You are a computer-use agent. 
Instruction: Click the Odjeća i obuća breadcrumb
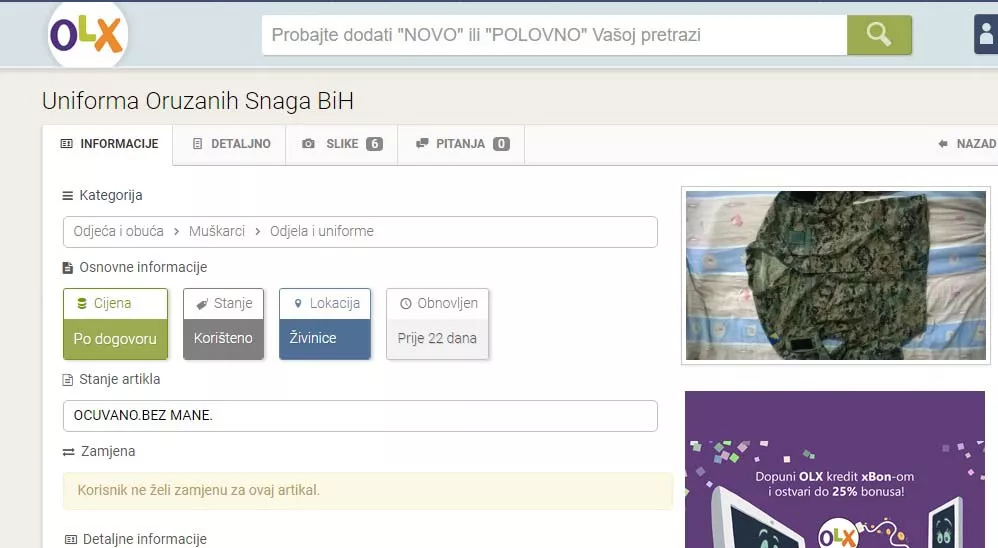coord(116,231)
